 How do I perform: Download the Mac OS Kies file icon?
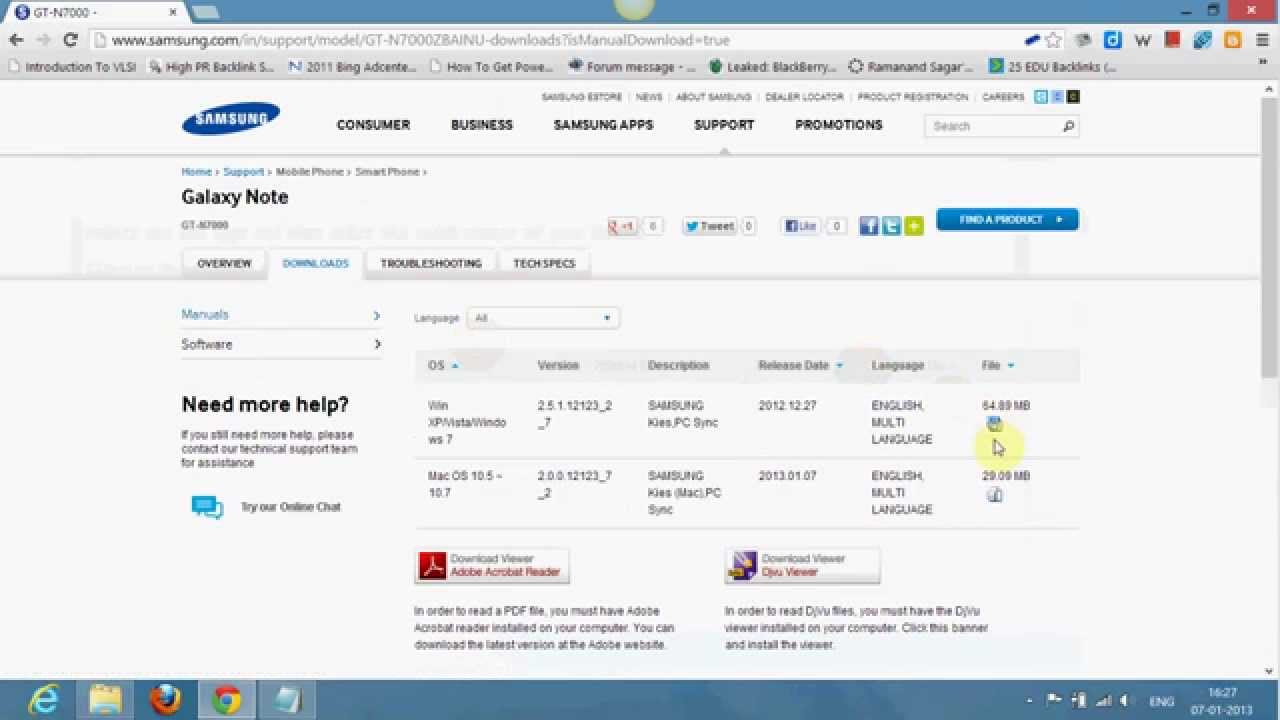click(994, 494)
